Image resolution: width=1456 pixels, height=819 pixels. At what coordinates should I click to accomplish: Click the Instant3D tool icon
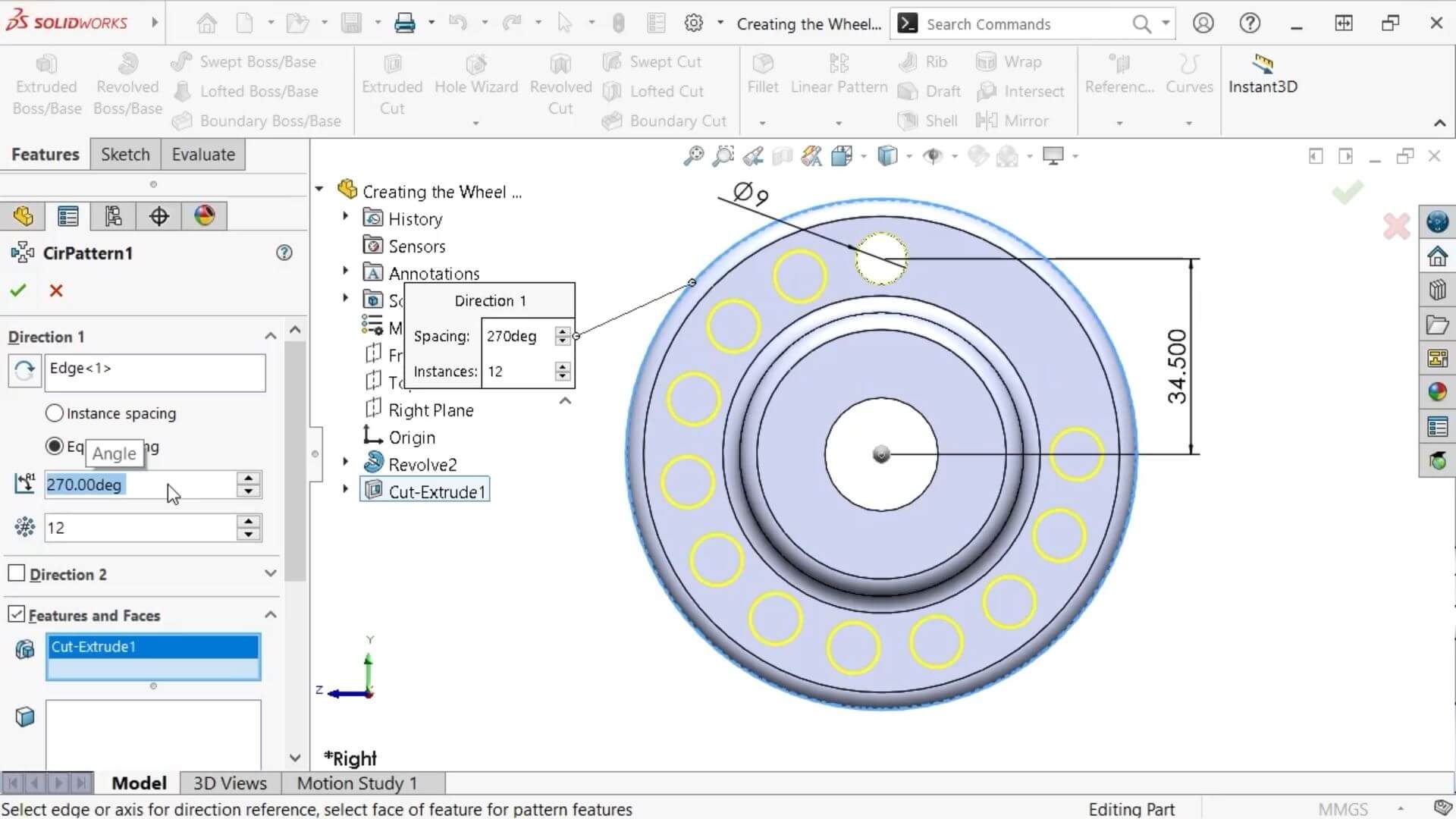[1263, 64]
